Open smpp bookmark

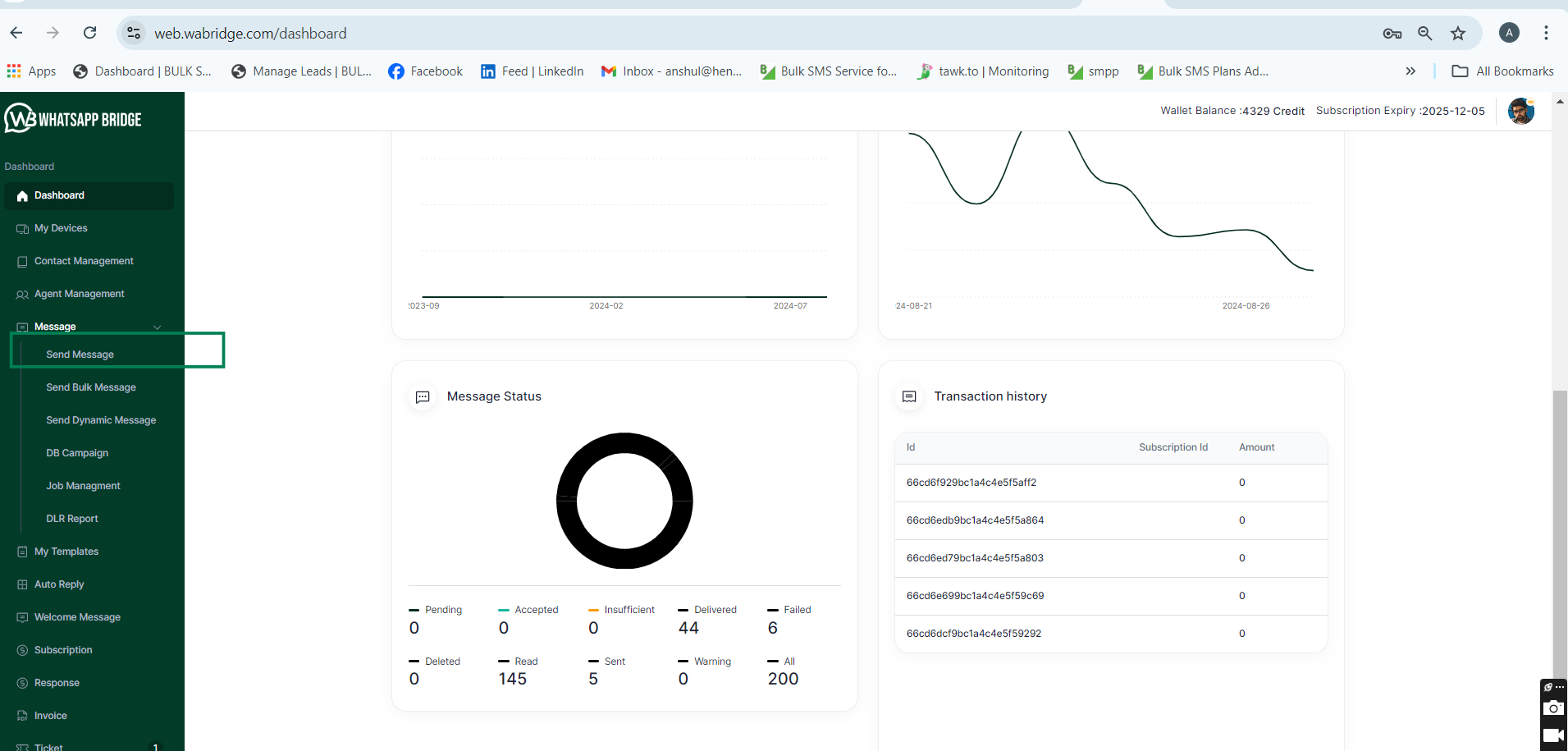tap(1093, 71)
